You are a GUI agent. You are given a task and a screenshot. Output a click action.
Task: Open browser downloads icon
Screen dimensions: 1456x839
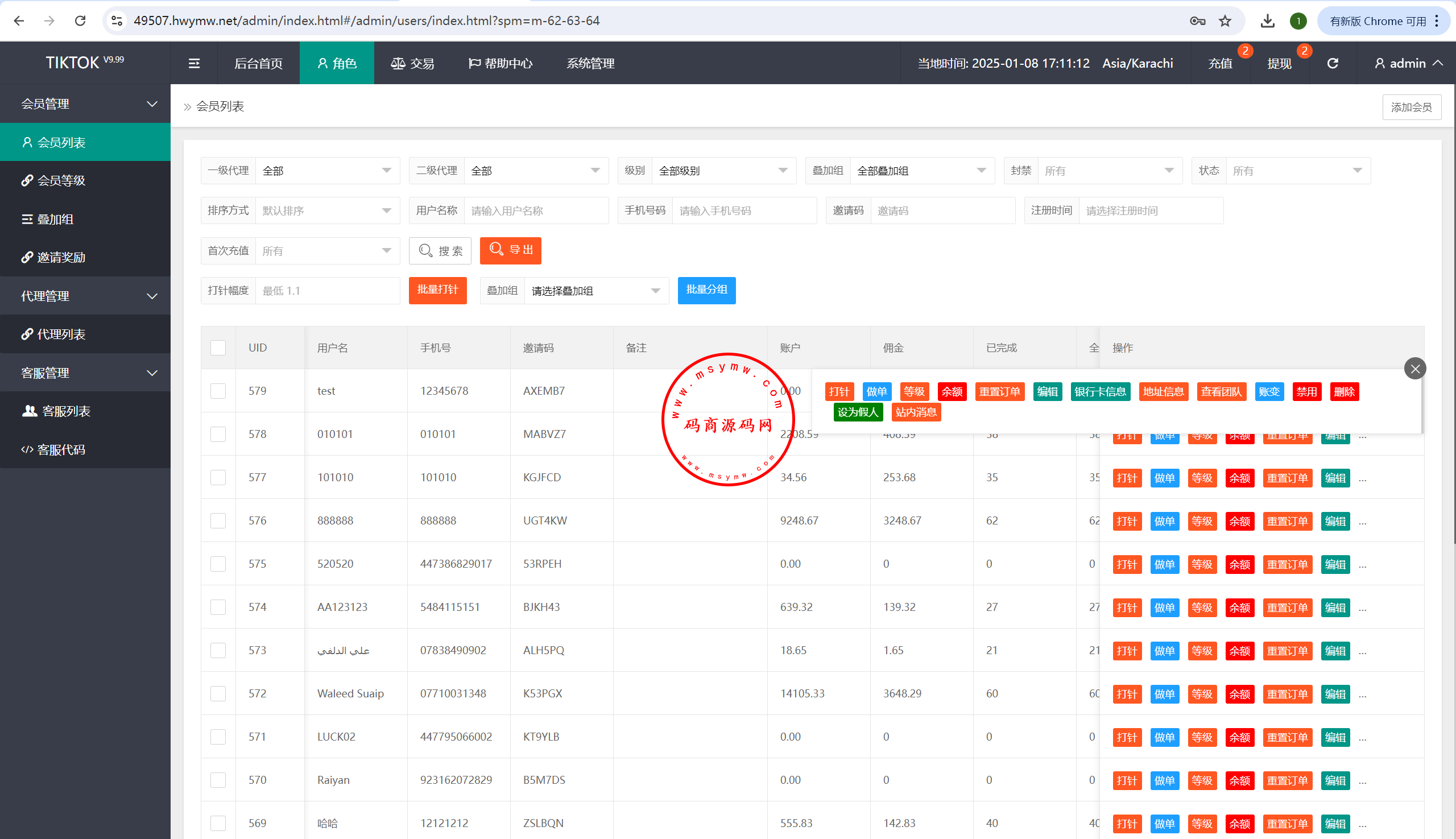[x=1267, y=21]
